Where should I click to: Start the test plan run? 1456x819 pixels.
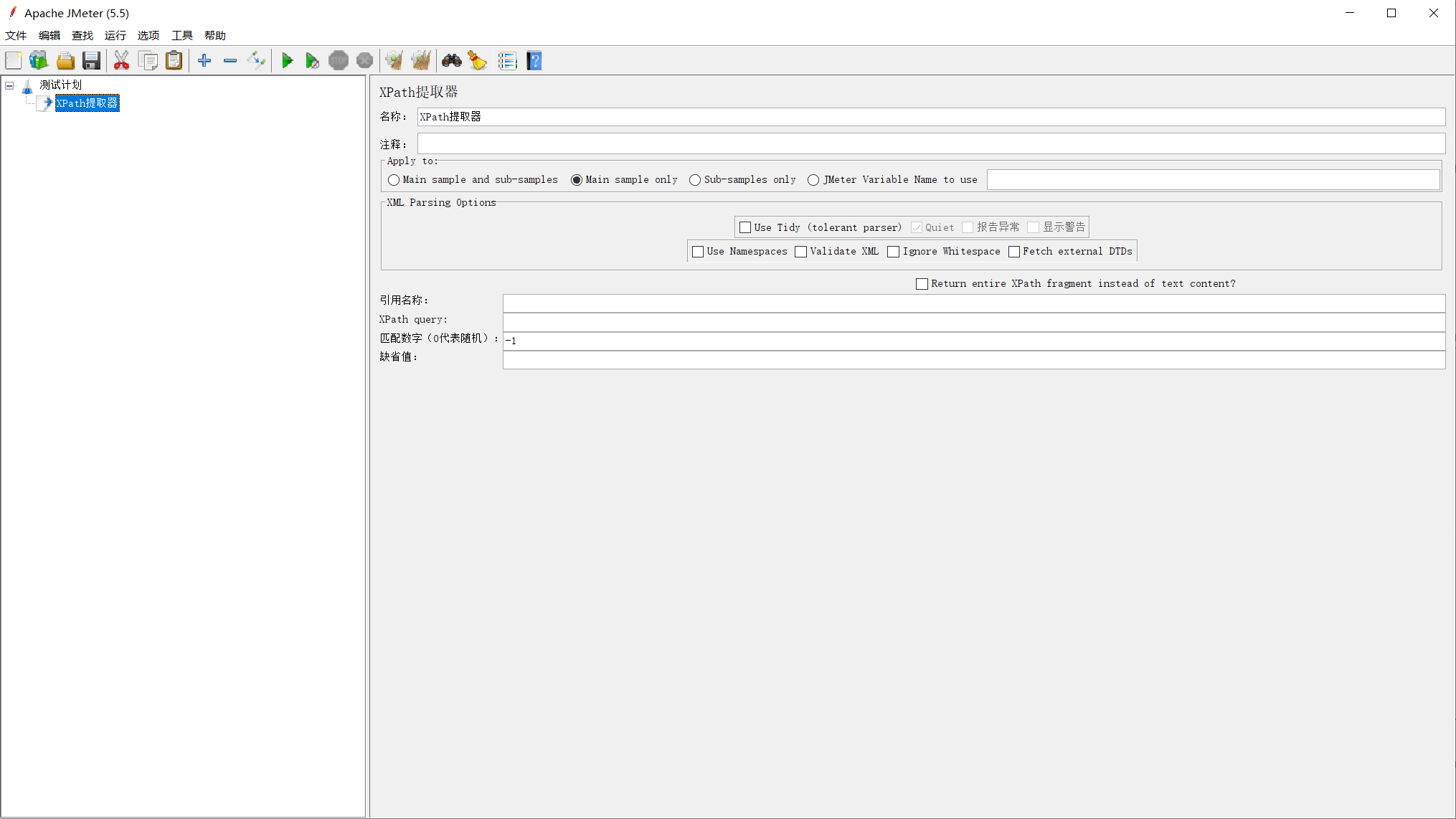coord(287,60)
